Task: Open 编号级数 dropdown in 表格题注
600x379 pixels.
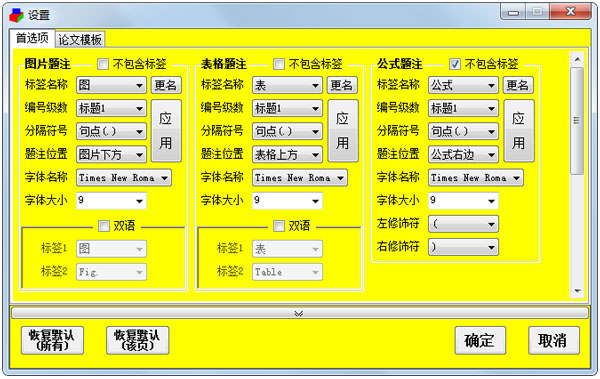Action: (287, 108)
